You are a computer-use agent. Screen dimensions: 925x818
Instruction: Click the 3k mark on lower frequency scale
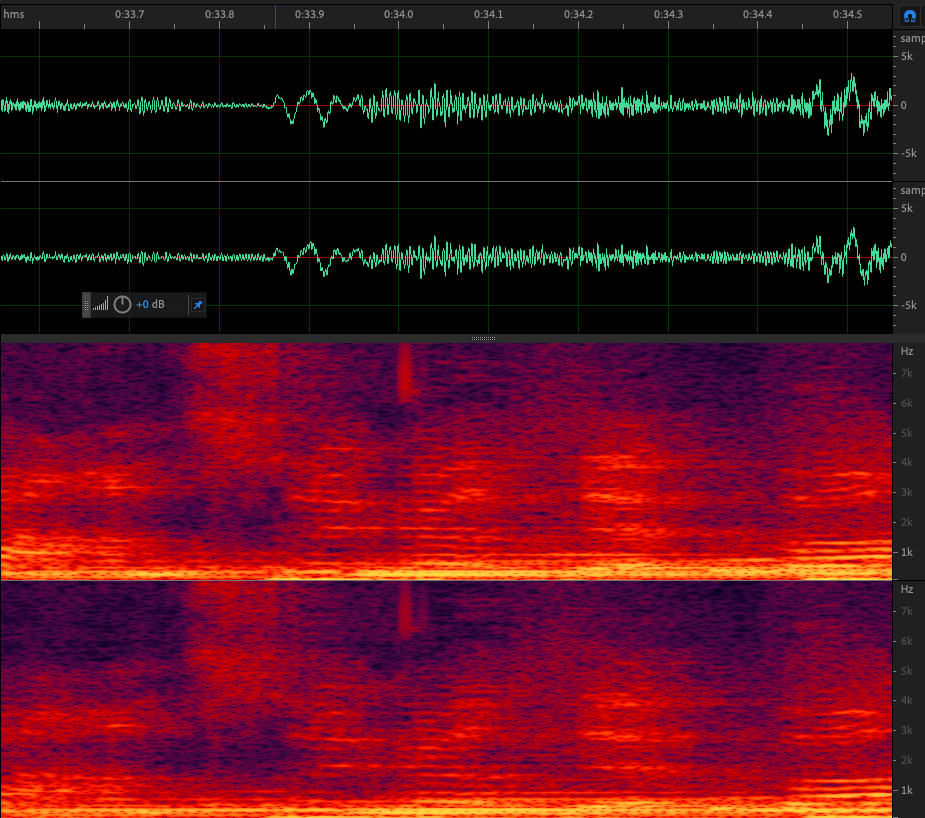click(907, 731)
